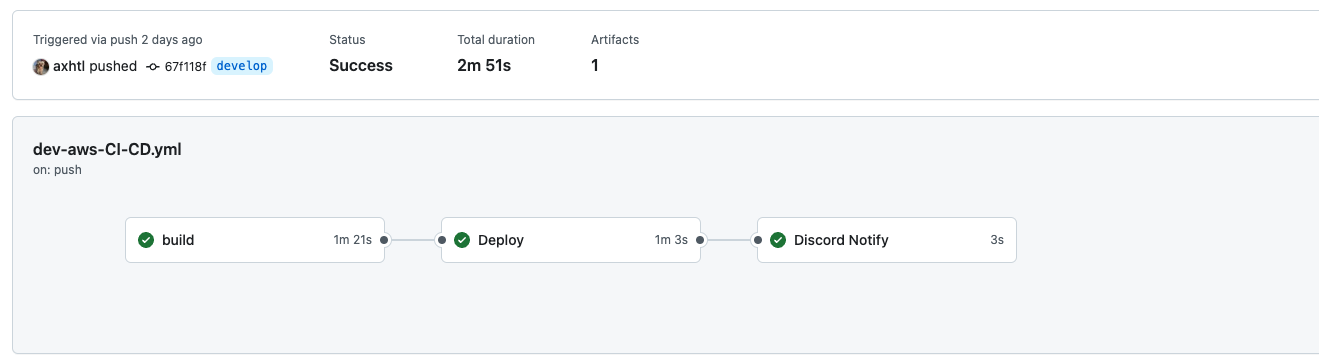Click the 1m 21s build duration
This screenshot has width=1319, height=361.
(353, 240)
